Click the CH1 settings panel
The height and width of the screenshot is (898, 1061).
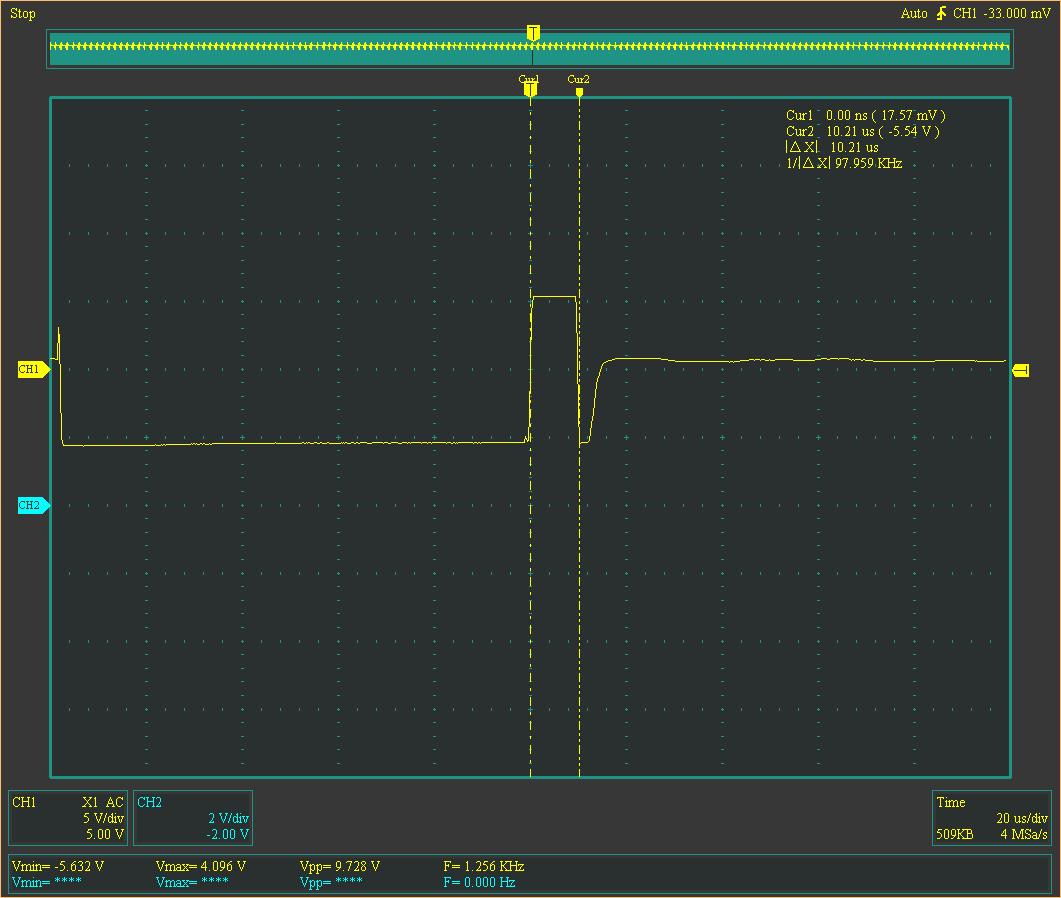coord(68,818)
